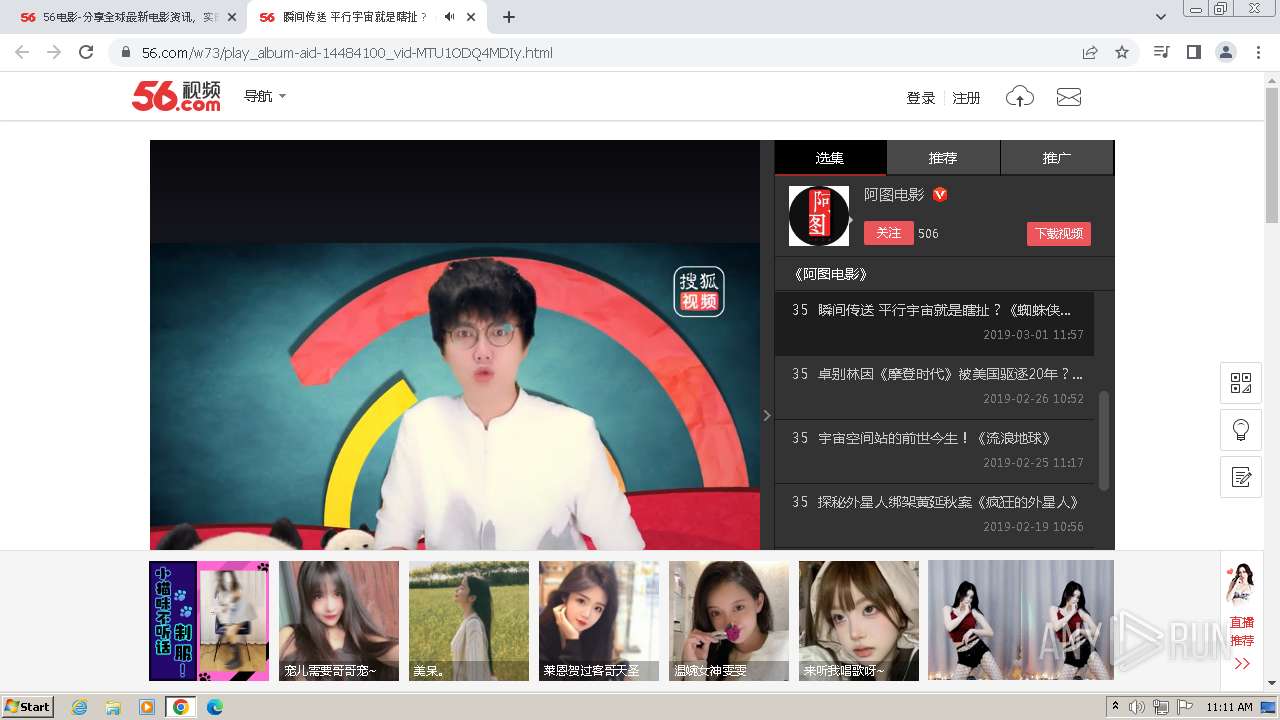Play episode 宇宙空间站的前世今生
The image size is (1280, 720).
click(x=934, y=451)
